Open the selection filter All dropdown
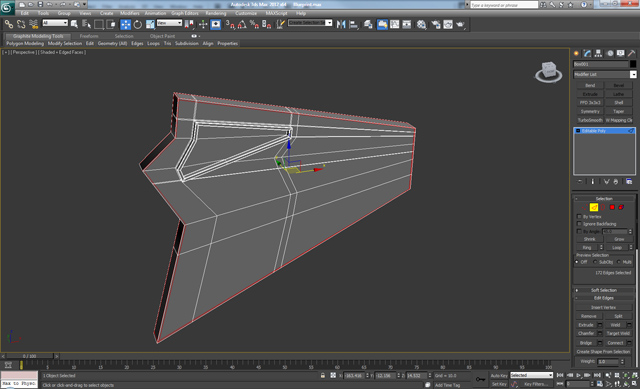The height and width of the screenshot is (389, 640). click(x=55, y=23)
